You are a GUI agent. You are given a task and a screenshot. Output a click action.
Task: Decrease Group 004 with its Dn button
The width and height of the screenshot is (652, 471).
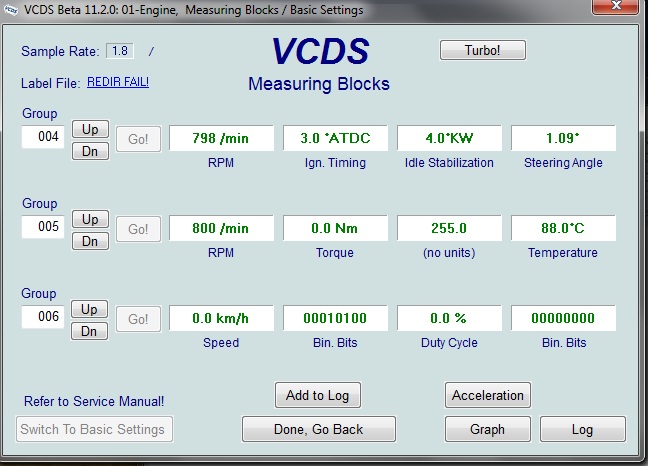[x=90, y=151]
